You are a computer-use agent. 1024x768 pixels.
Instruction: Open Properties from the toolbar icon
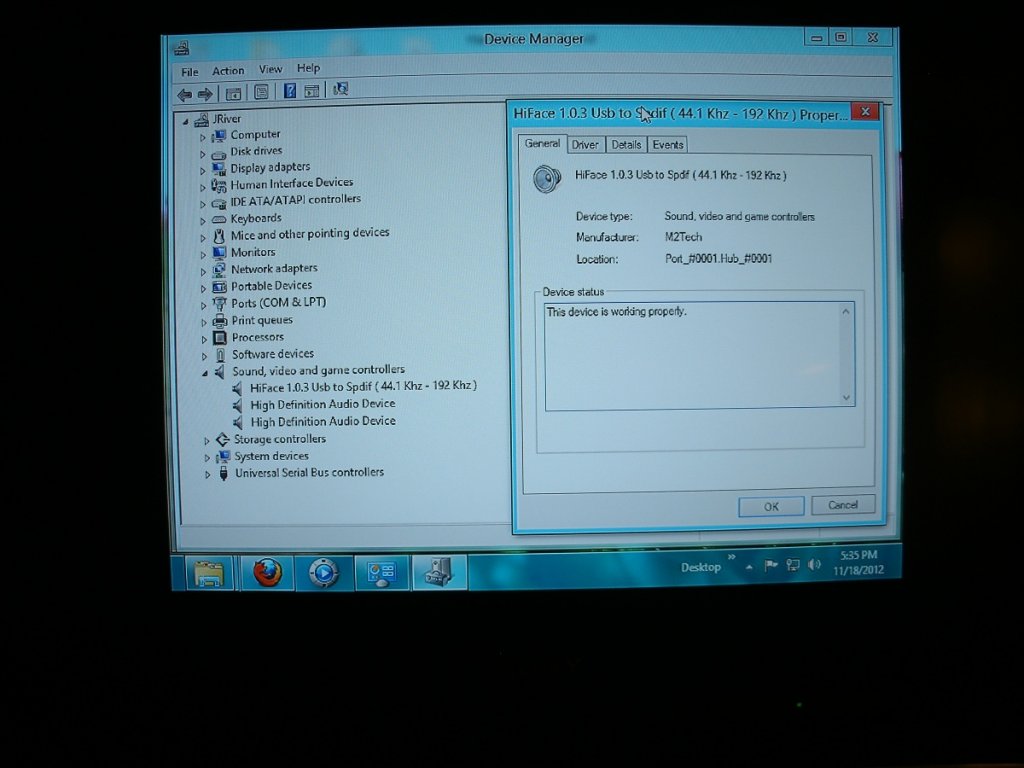tap(261, 93)
